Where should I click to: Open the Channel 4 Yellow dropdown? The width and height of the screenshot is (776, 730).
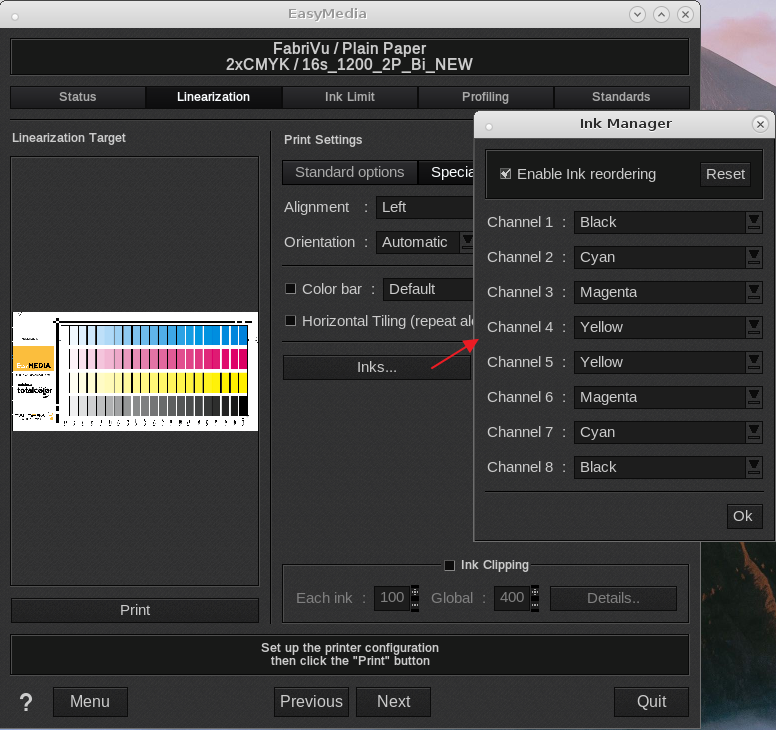pos(667,327)
